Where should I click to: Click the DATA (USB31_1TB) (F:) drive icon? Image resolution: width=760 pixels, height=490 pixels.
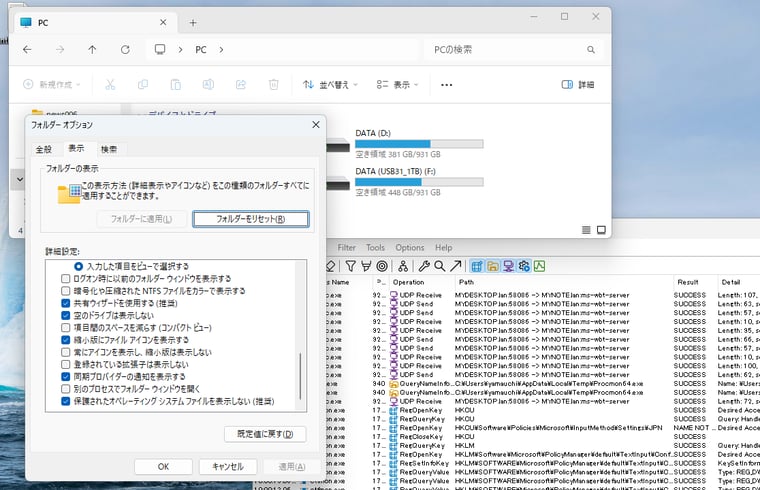[338, 183]
